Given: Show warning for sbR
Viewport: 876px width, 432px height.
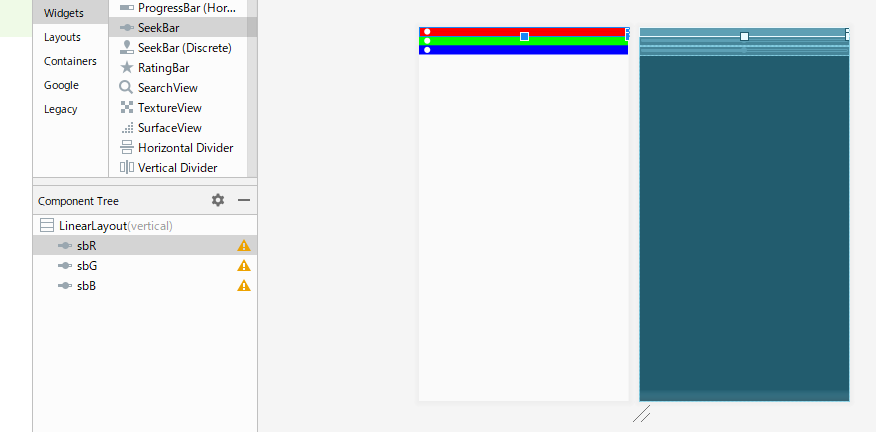Looking at the screenshot, I should [244, 245].
